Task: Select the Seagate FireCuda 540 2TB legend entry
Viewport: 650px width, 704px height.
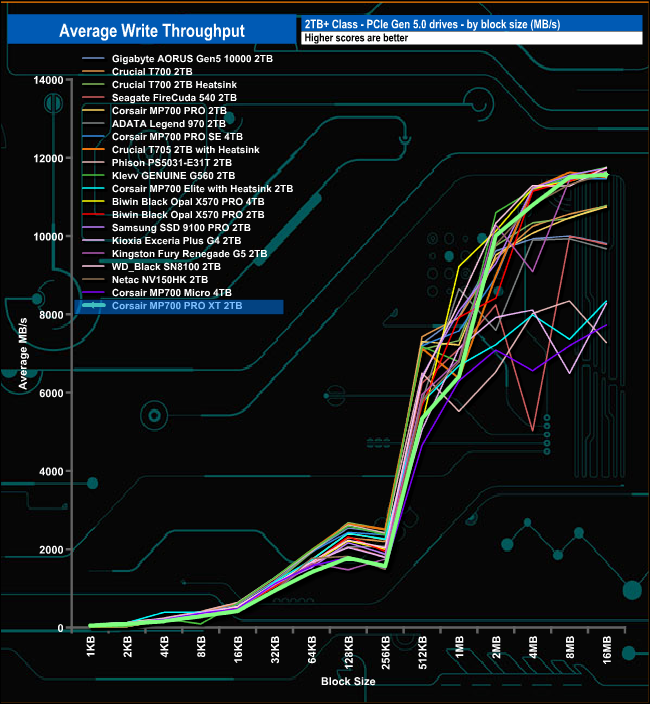Action: 174,98
